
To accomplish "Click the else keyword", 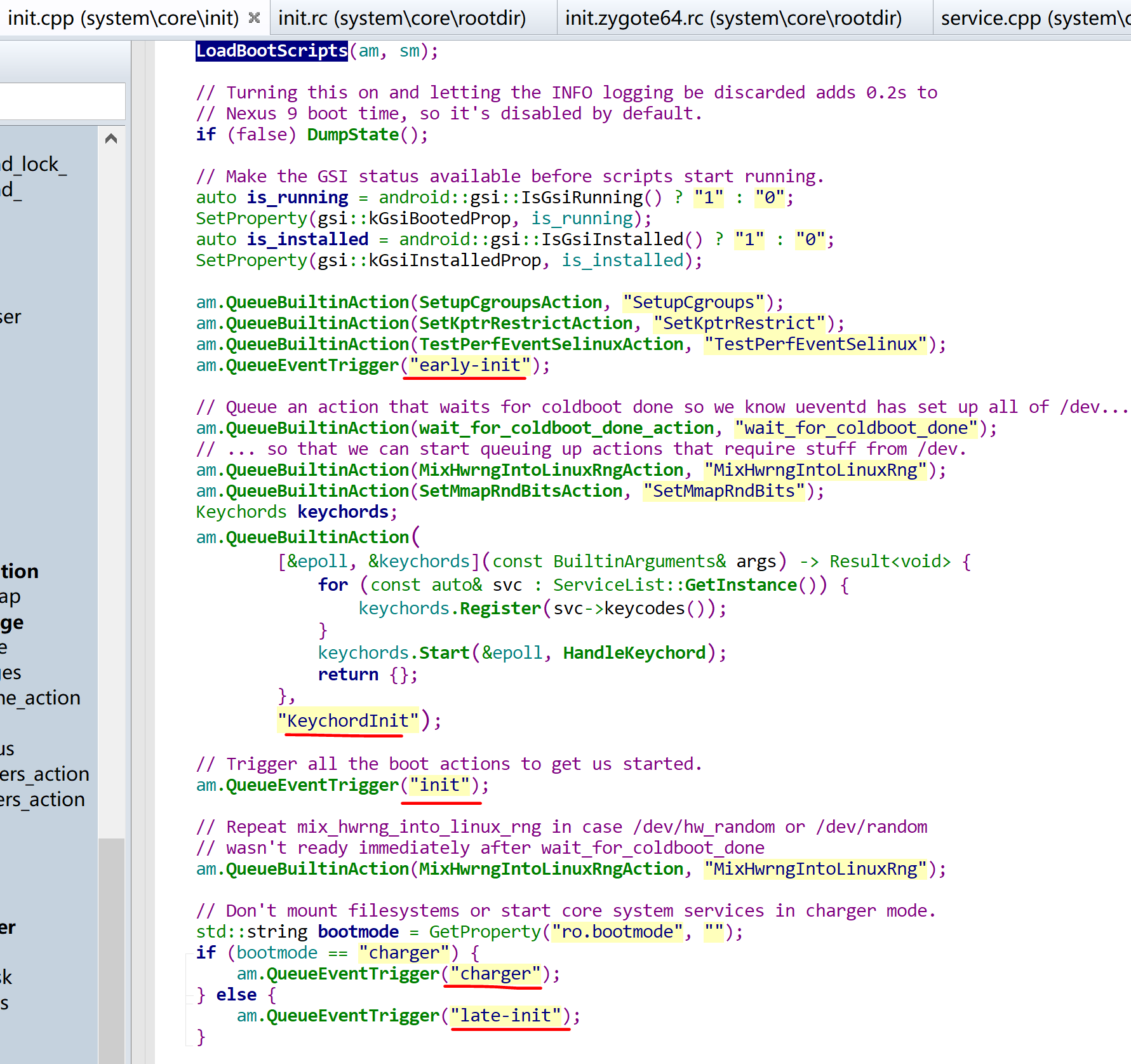I will (x=236, y=995).
